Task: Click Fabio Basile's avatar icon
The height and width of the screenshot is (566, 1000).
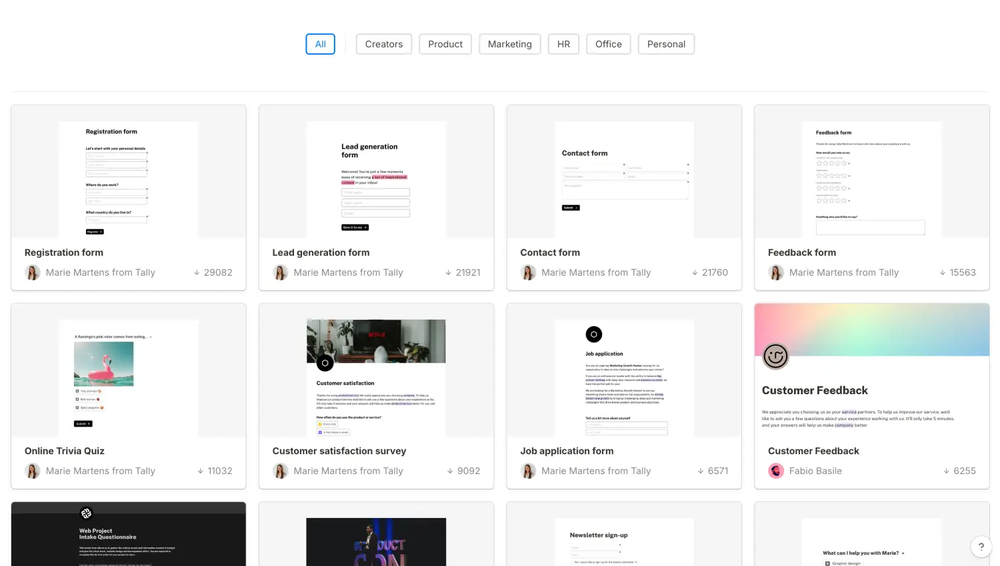Action: click(776, 471)
